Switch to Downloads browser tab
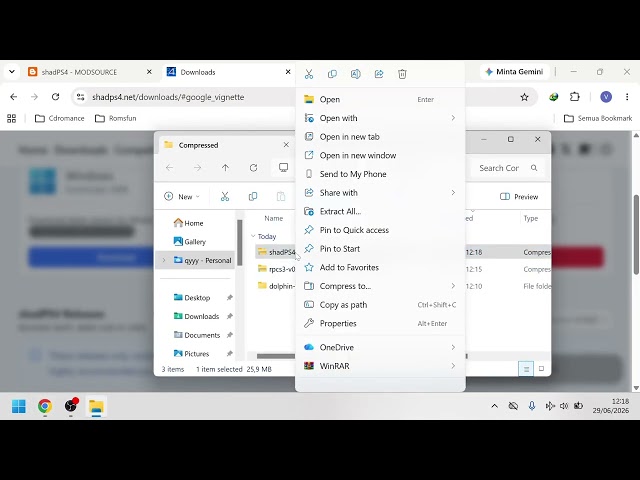 pos(229,72)
